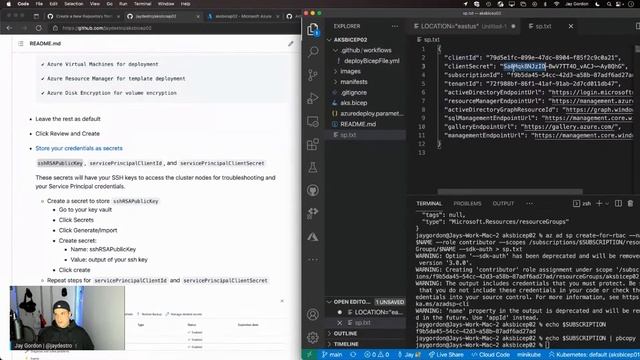Click Kubernetes default context in status bar

pyautogui.click(x=594, y=354)
